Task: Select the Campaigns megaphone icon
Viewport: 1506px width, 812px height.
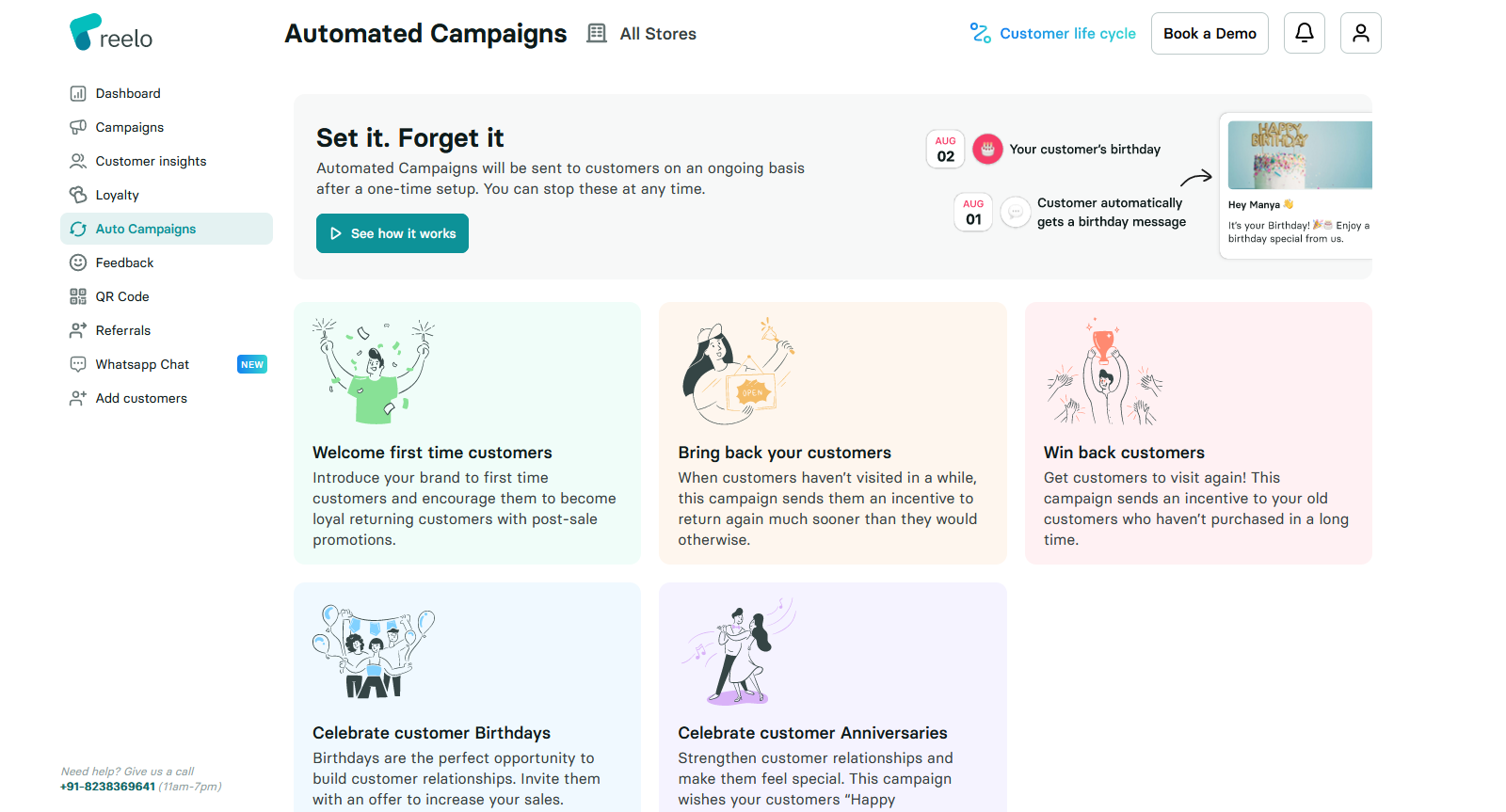Action: [78, 127]
